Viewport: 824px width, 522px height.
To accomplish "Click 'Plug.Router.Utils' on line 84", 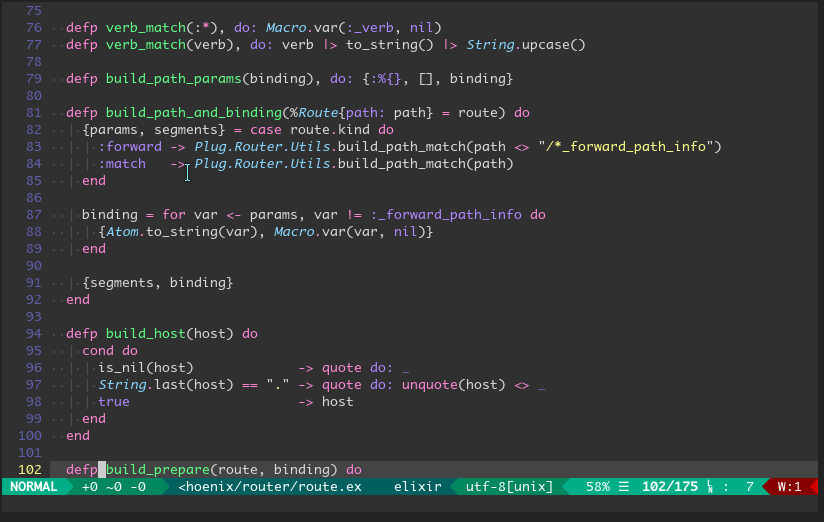I will tap(262, 163).
